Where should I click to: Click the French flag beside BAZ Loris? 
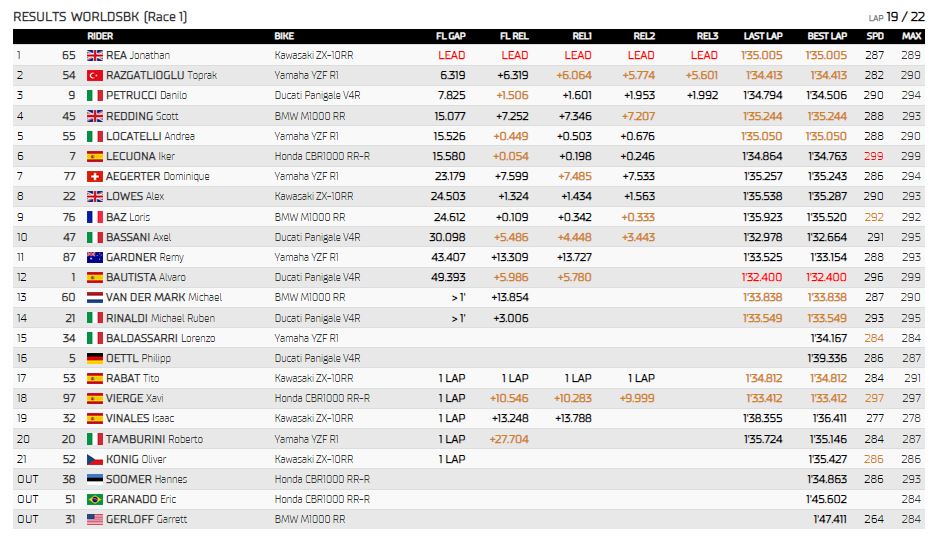point(95,217)
